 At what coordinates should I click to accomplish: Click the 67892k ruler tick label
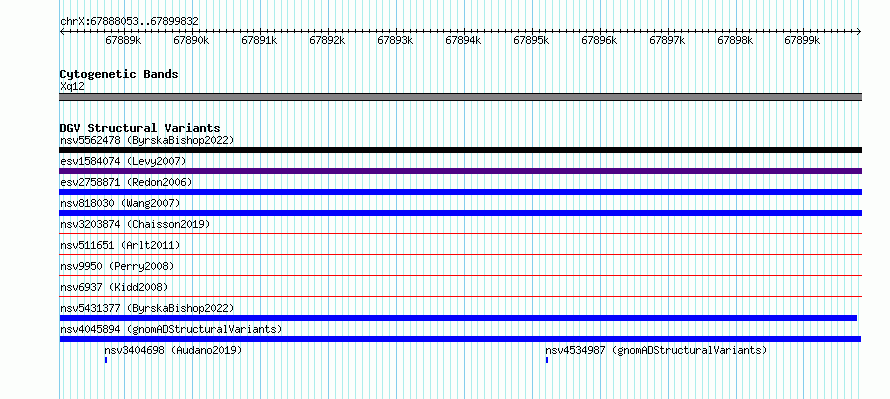[x=328, y=40]
